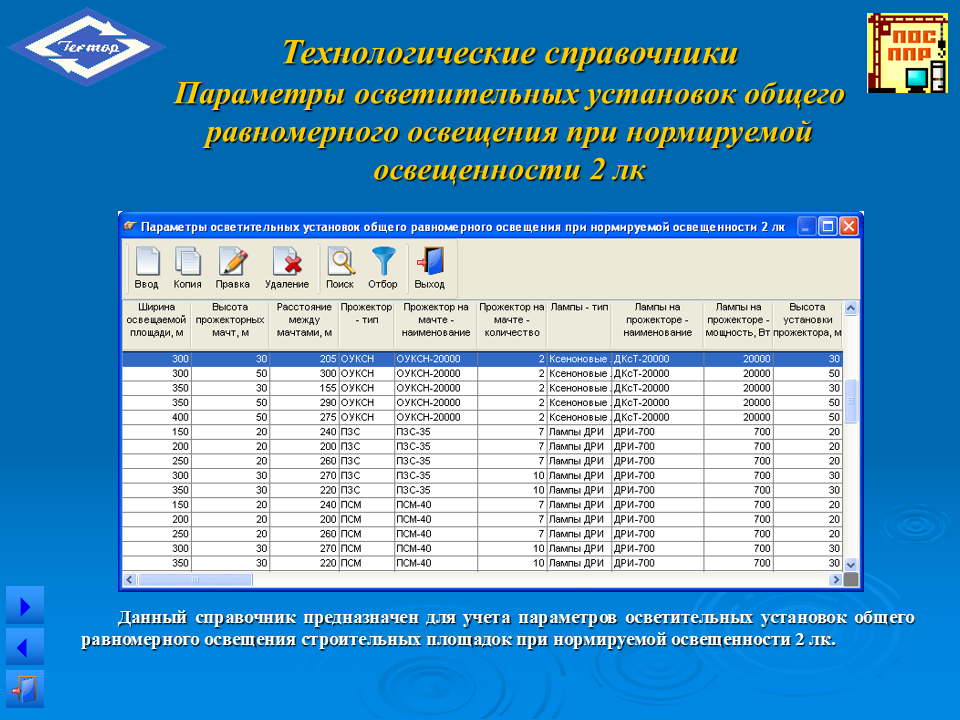Click ДРИ-700 in the last table row
Viewport: 960px width, 720px height.
[658, 563]
